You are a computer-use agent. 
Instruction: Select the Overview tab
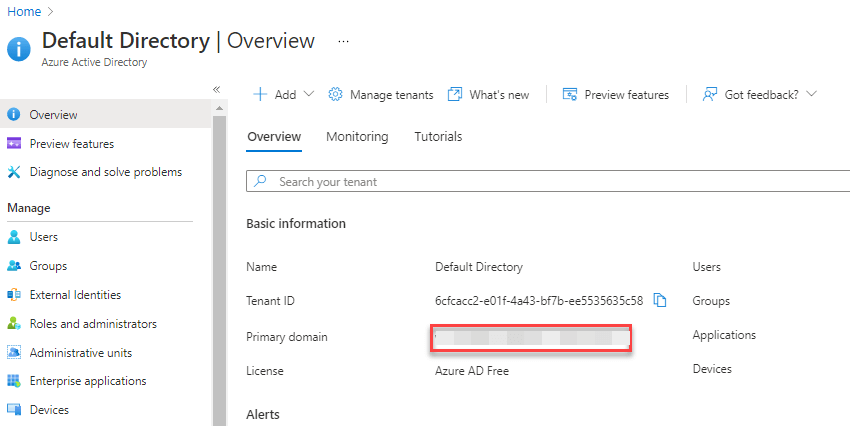[x=274, y=137]
